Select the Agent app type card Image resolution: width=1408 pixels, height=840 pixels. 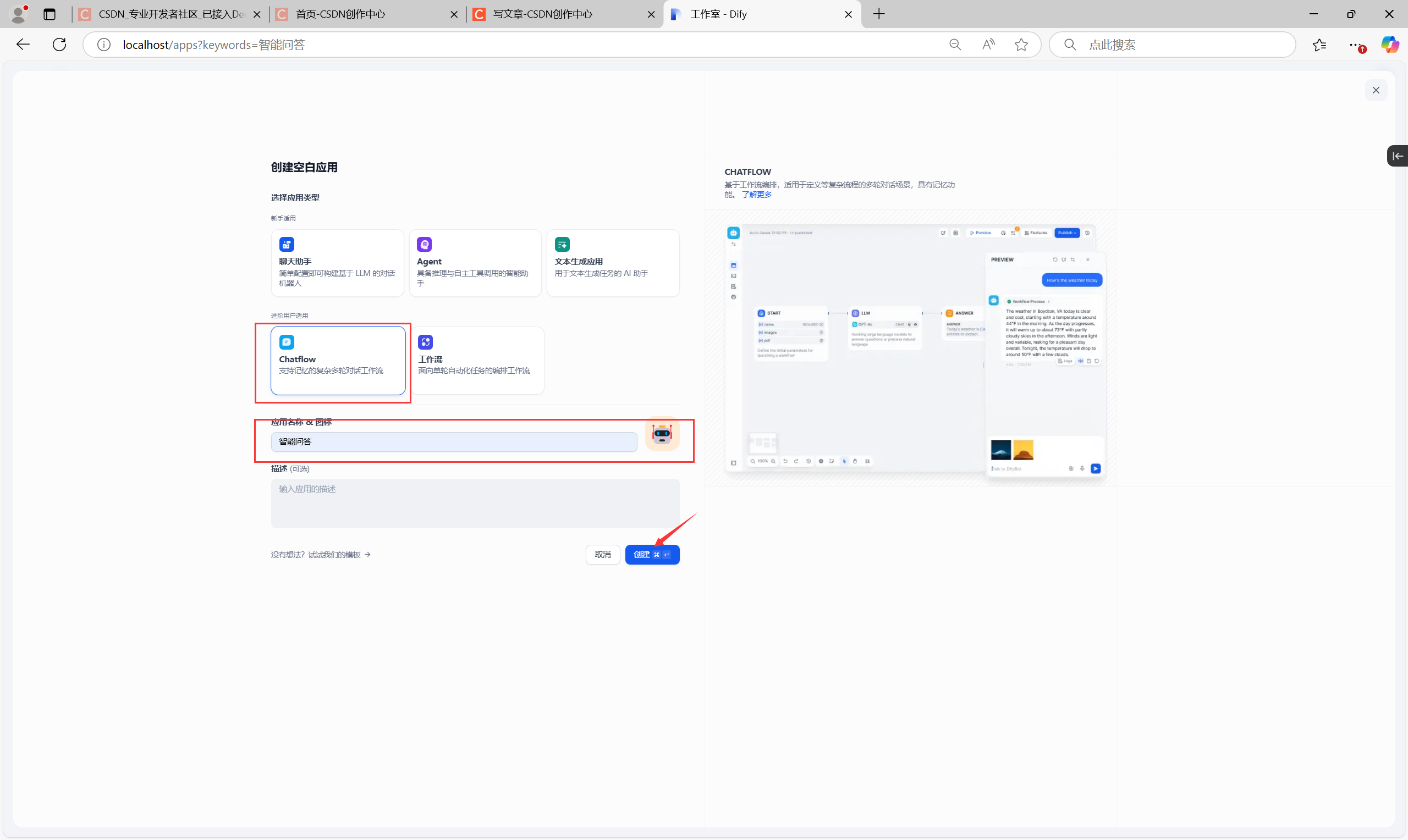point(475,263)
